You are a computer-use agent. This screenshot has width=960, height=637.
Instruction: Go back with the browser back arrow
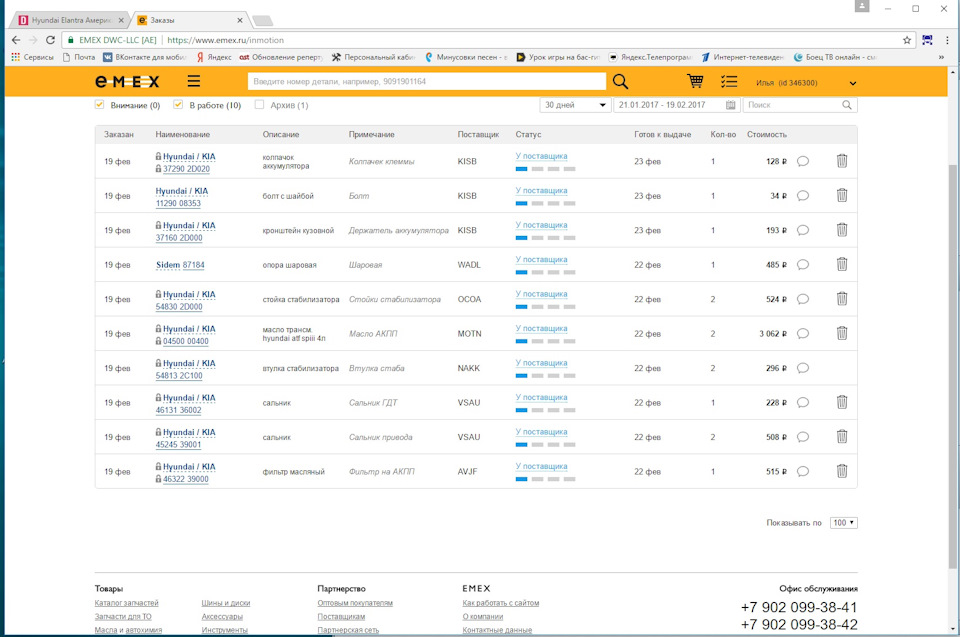tap(16, 40)
